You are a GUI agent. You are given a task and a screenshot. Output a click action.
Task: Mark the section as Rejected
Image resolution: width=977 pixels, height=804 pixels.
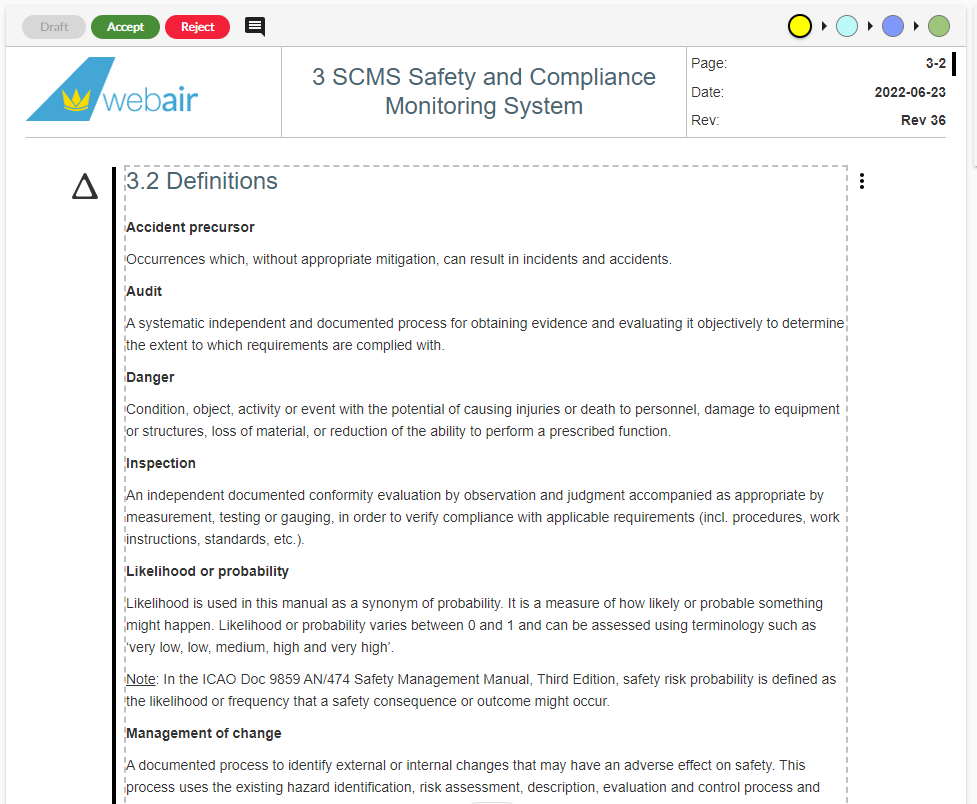197,27
